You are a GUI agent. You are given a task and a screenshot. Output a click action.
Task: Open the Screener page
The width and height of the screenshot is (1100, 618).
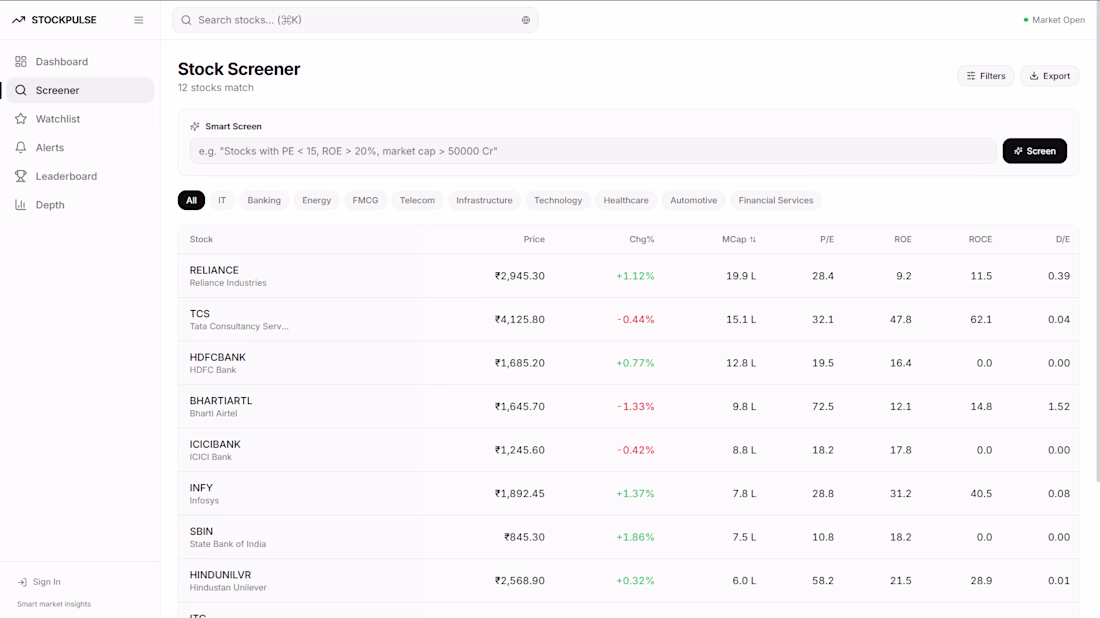[80, 90]
